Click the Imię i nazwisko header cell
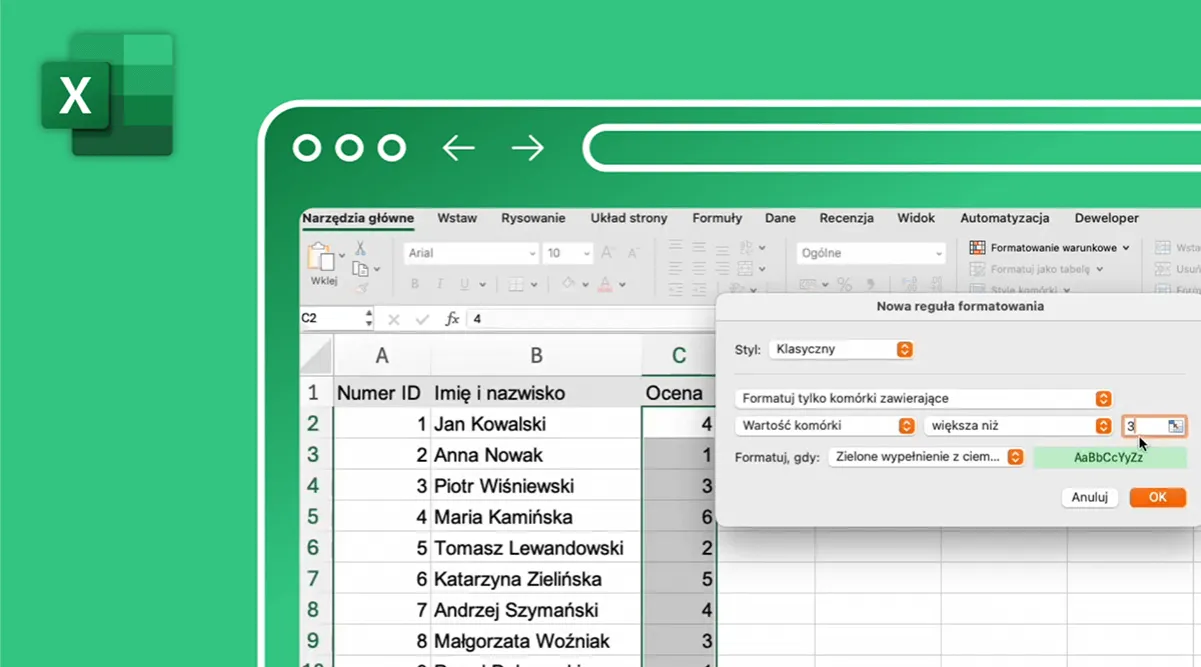The image size is (1201, 667). [536, 393]
